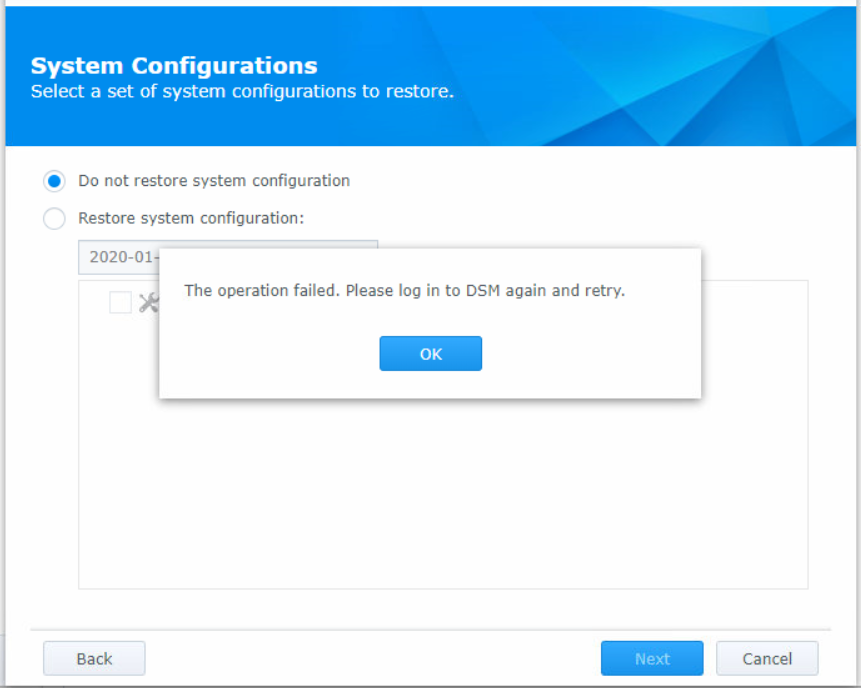Click the operation failed error message text
861x688 pixels.
pyautogui.click(x=405, y=290)
